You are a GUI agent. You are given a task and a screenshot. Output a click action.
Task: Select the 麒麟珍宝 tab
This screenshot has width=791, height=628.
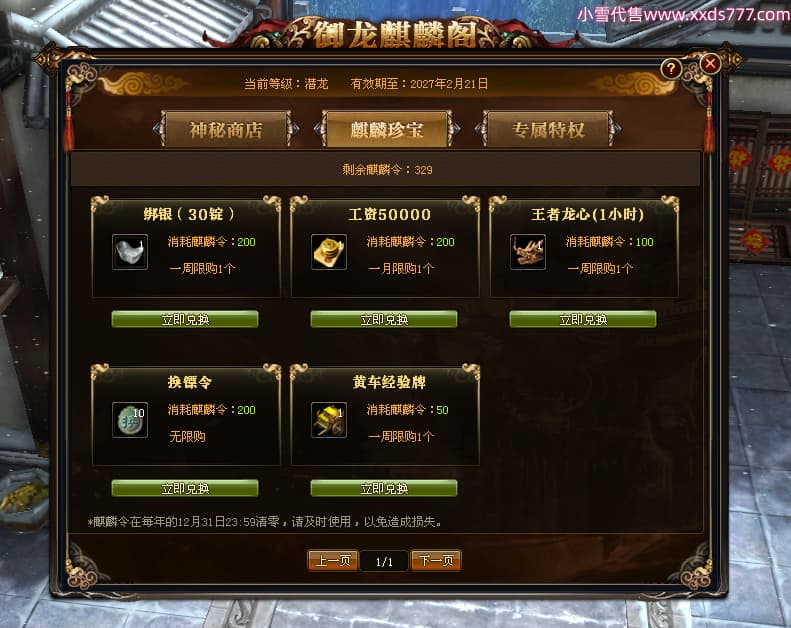(387, 130)
